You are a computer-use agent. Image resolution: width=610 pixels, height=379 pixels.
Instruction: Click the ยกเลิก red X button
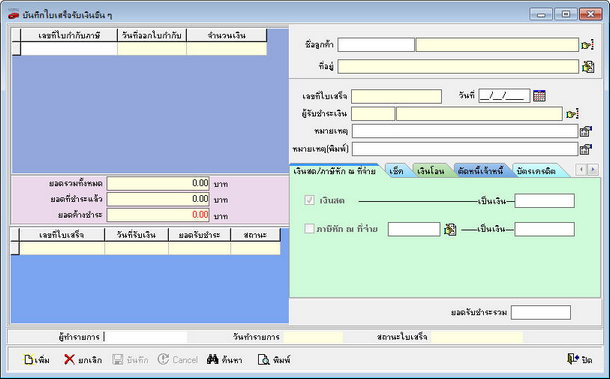tap(82, 360)
